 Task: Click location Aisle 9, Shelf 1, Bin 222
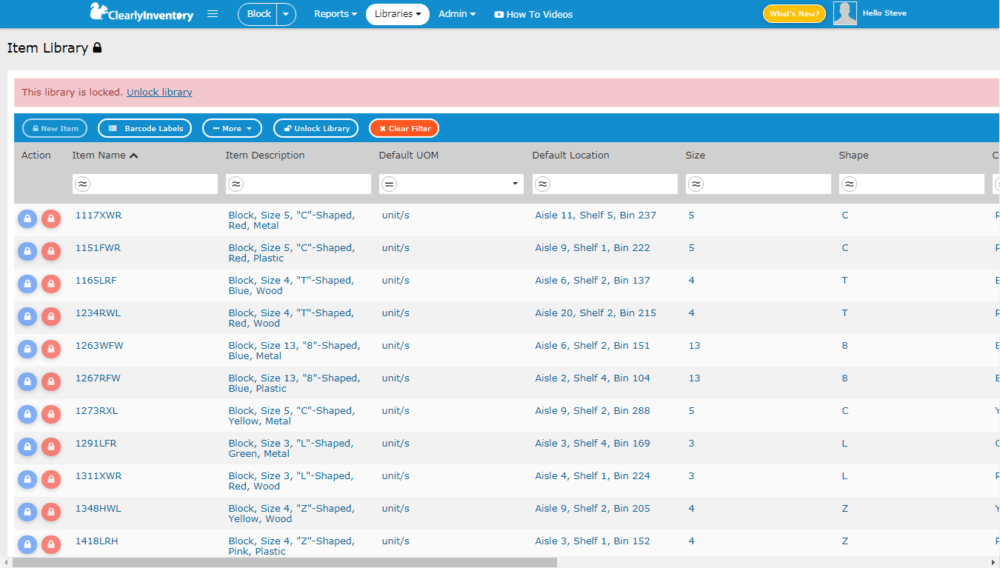point(592,247)
